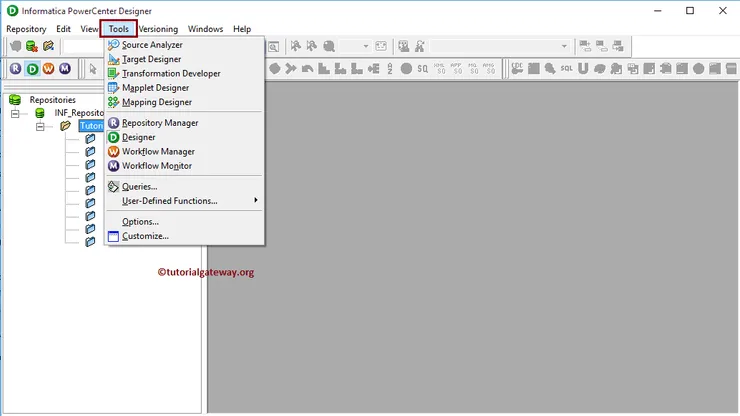Click the XML SQ transformation icon

(x=439, y=69)
